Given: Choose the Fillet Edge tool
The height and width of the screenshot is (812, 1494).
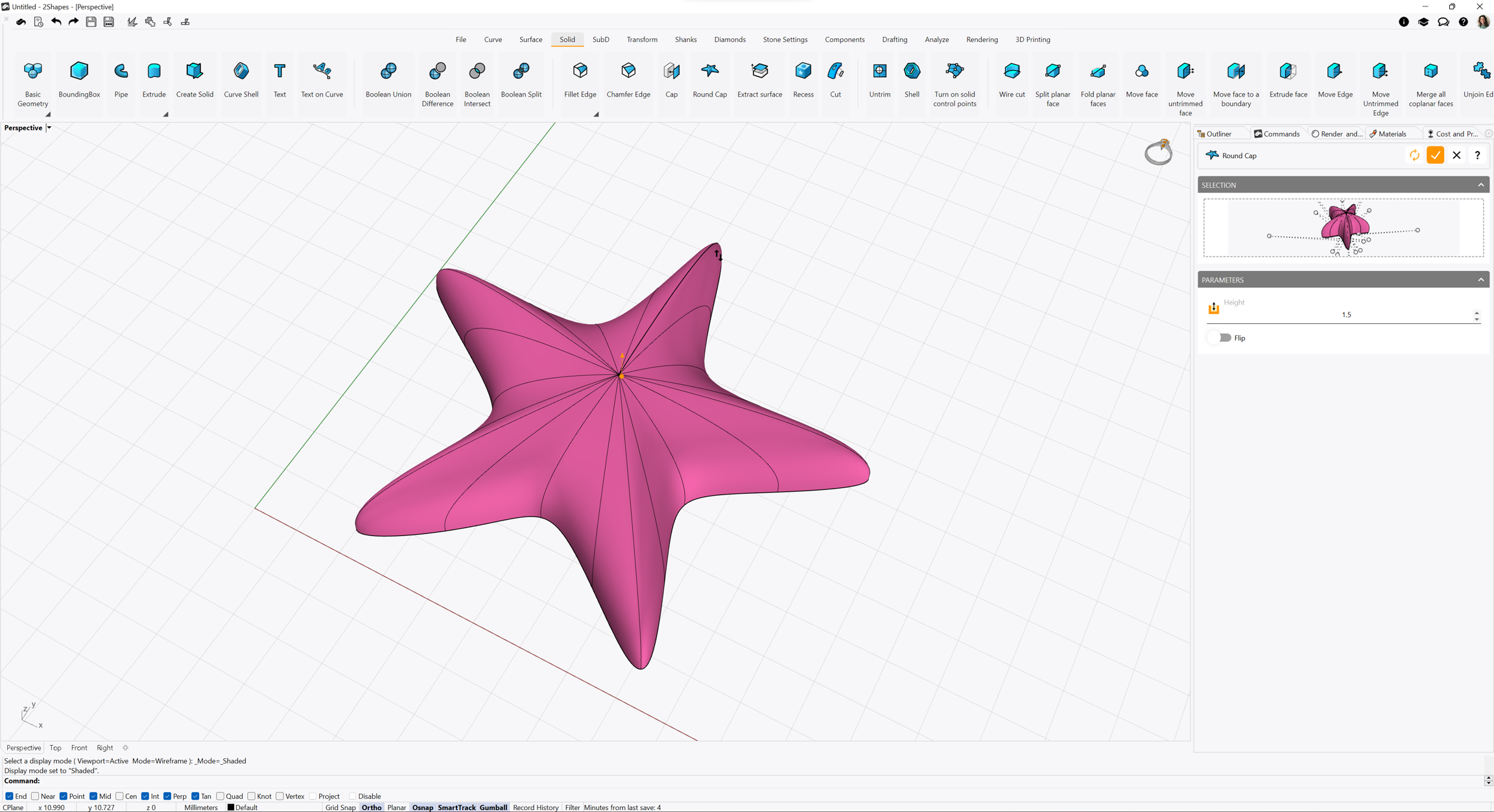Looking at the screenshot, I should (580, 80).
